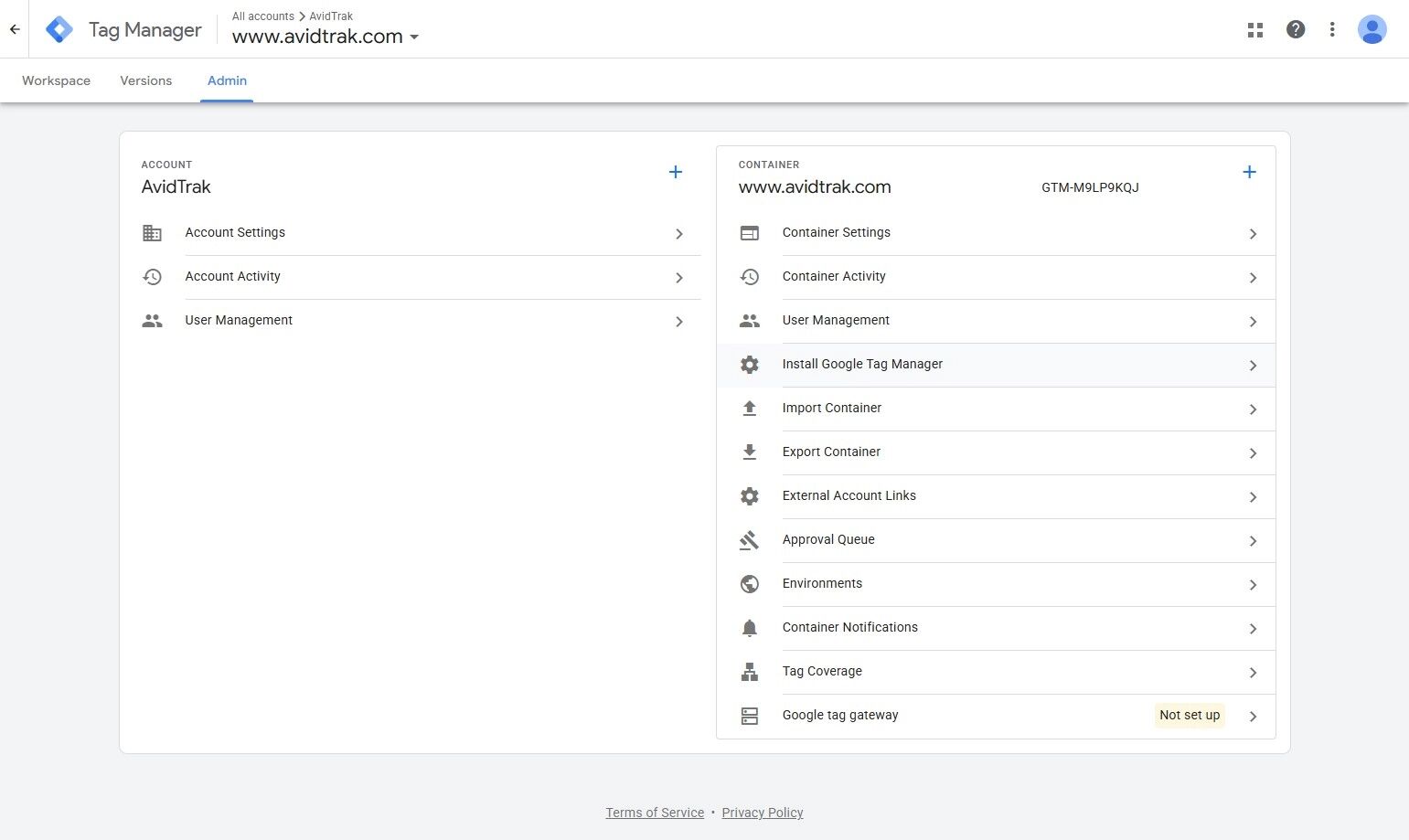
Task: Click the chevron on account User Management
Action: click(679, 322)
